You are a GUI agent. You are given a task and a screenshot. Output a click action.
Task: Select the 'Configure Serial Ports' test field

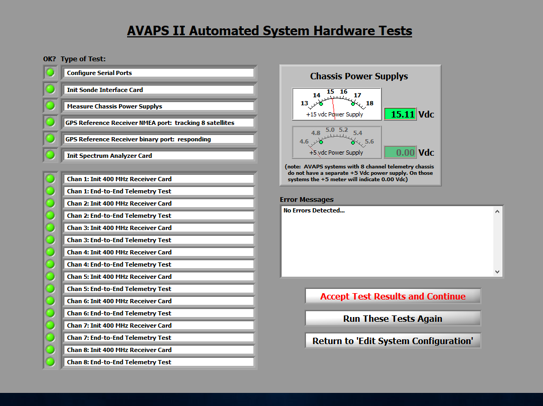pyautogui.click(x=158, y=73)
